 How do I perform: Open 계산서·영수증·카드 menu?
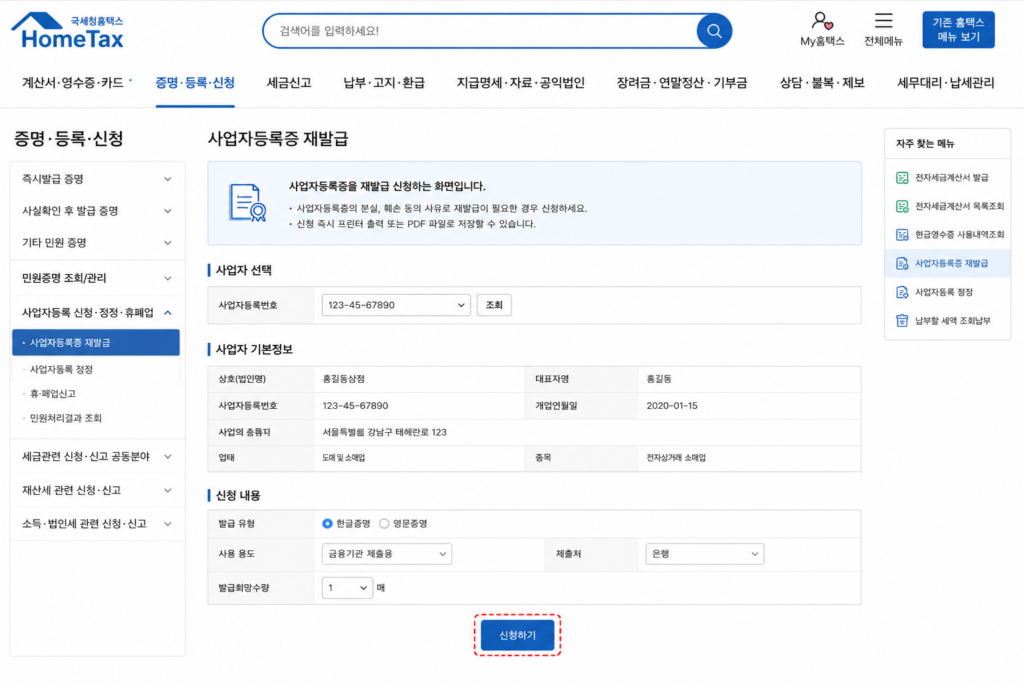[x=73, y=83]
